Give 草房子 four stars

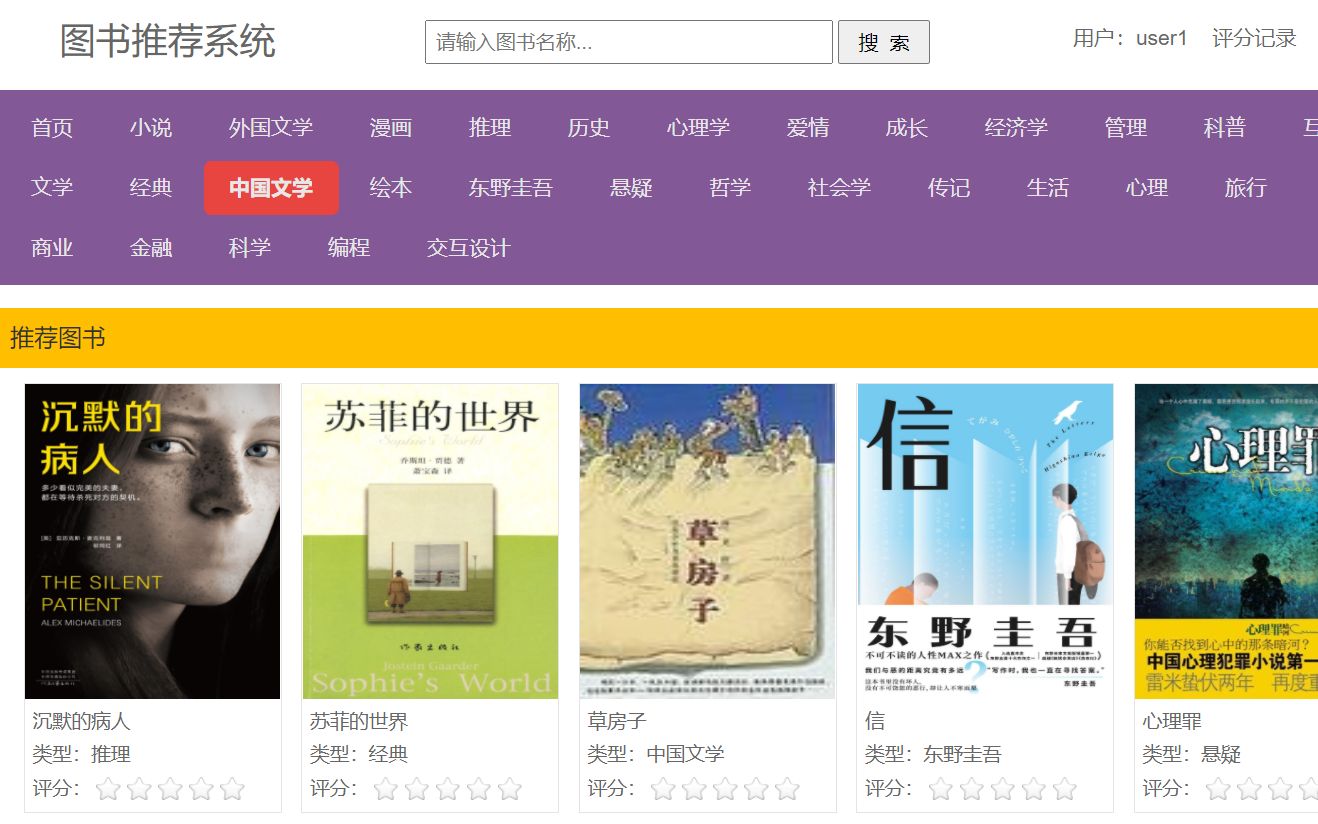coord(756,789)
